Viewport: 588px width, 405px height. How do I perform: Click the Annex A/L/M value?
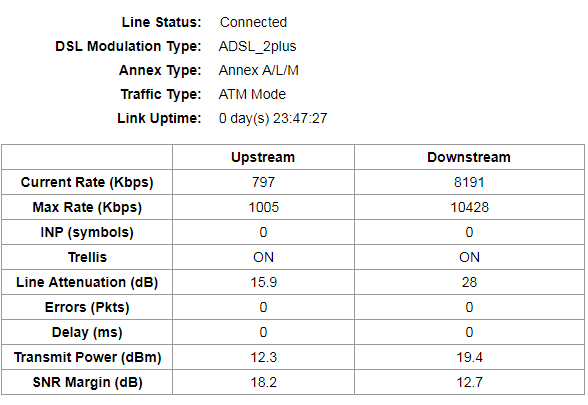coord(258,70)
